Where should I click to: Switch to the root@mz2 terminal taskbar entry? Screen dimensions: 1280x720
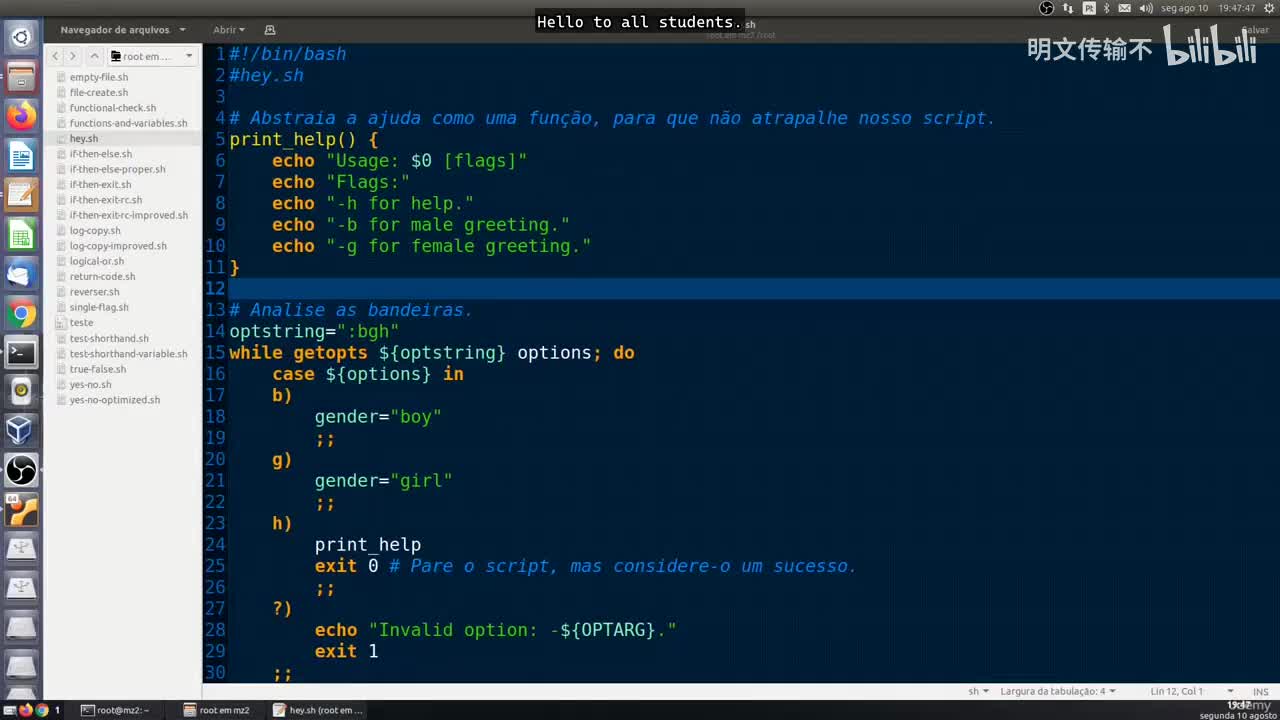115,710
